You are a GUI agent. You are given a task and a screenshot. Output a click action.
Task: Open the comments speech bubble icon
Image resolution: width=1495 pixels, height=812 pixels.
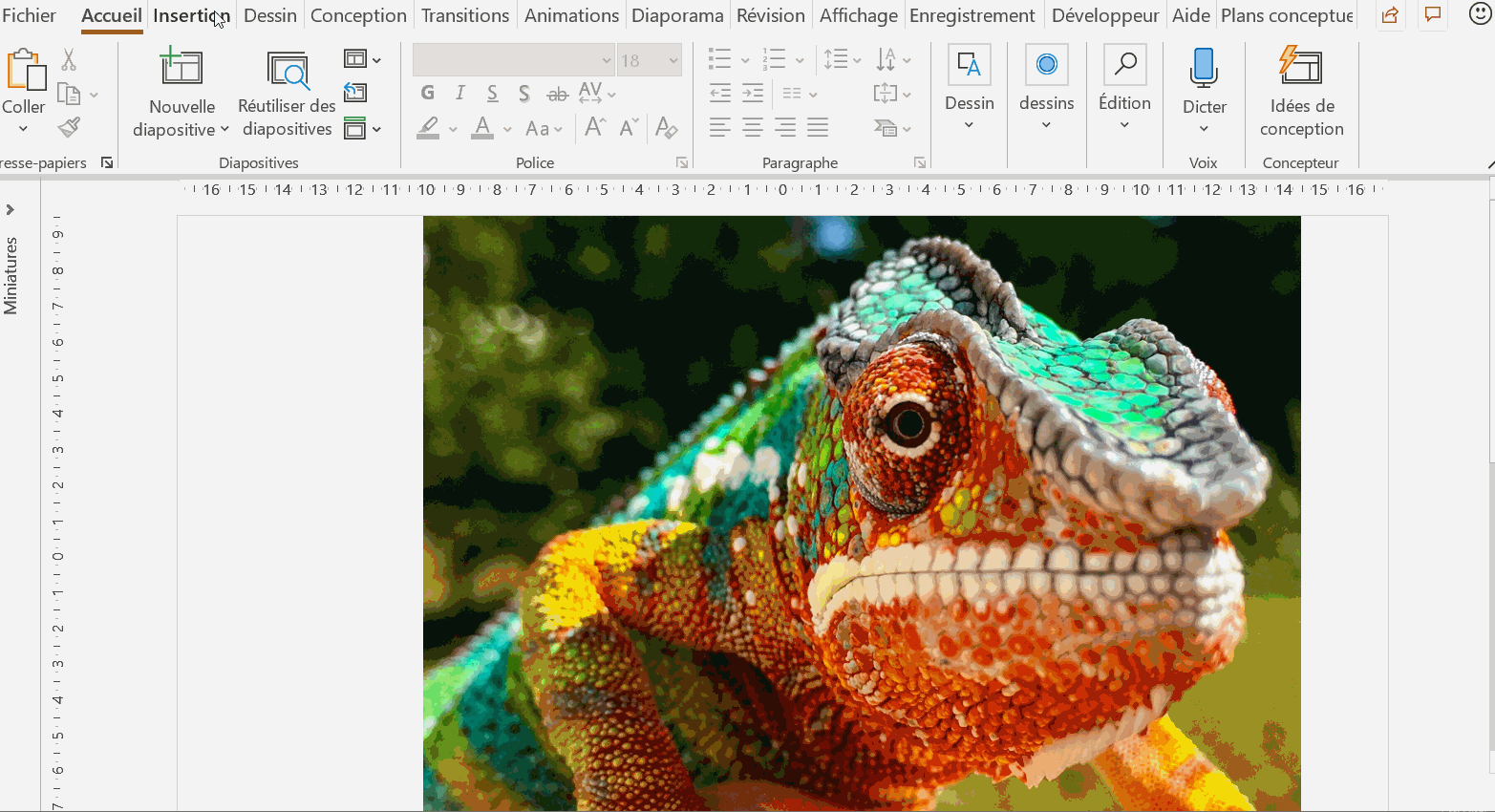point(1433,15)
